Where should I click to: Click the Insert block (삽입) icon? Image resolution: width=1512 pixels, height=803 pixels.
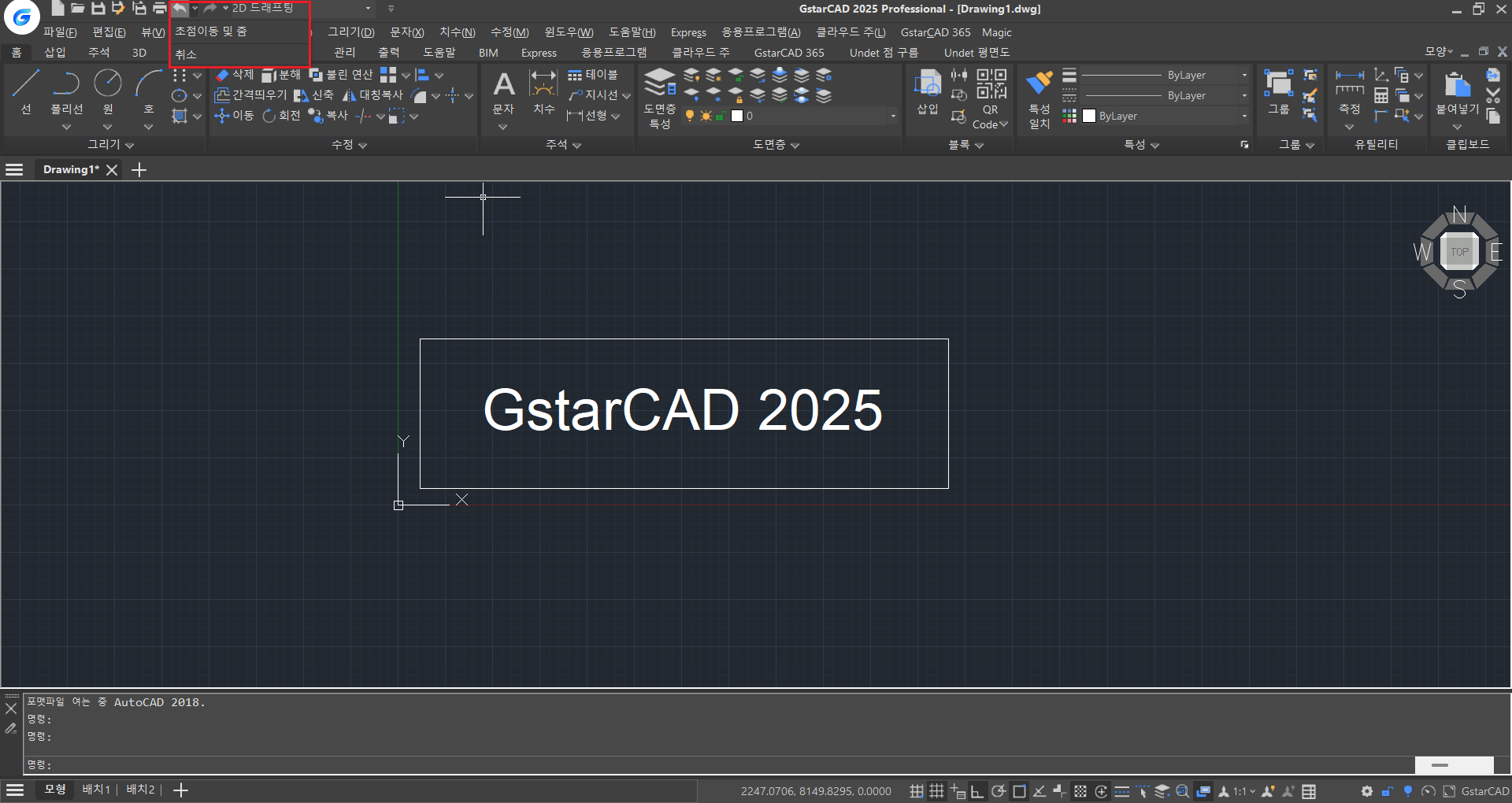(928, 83)
